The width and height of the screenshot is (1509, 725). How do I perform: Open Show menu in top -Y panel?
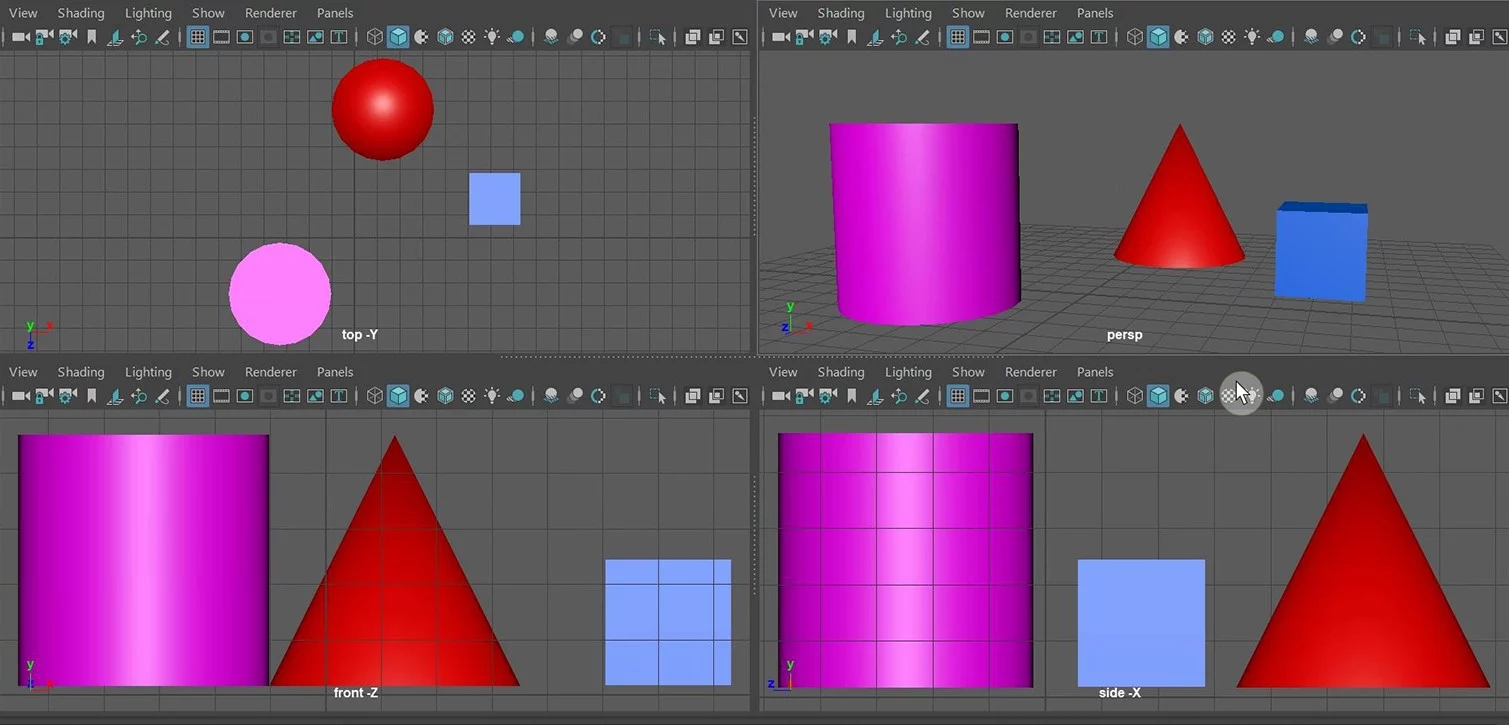pyautogui.click(x=208, y=13)
